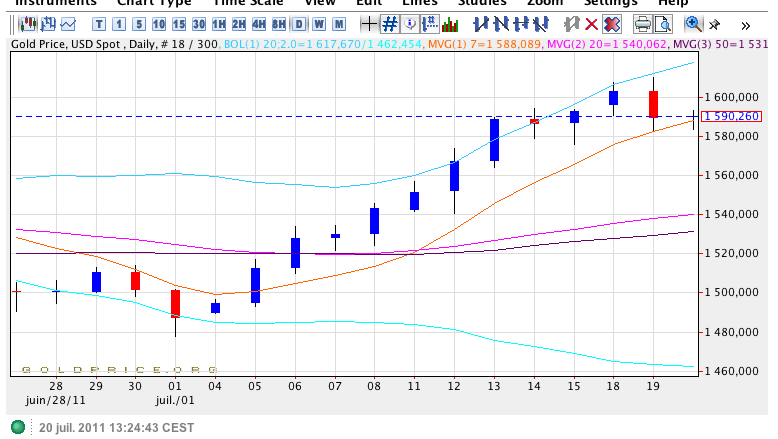Toggle the crosshair cursor button
The image size is (778, 439).
(369, 24)
